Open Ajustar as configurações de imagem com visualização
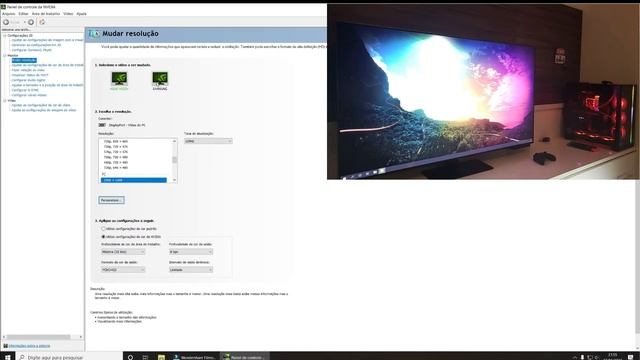This screenshot has width=640, height=360. pos(47,40)
